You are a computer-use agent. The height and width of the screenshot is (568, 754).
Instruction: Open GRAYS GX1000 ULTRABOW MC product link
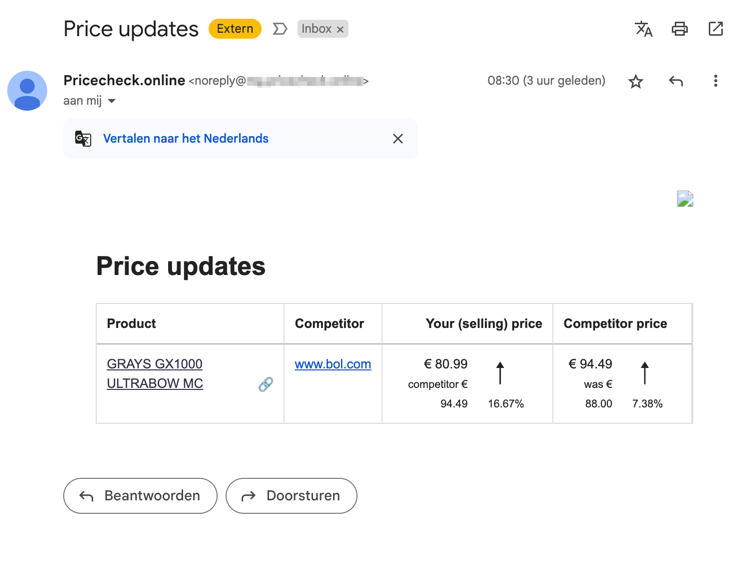[155, 374]
